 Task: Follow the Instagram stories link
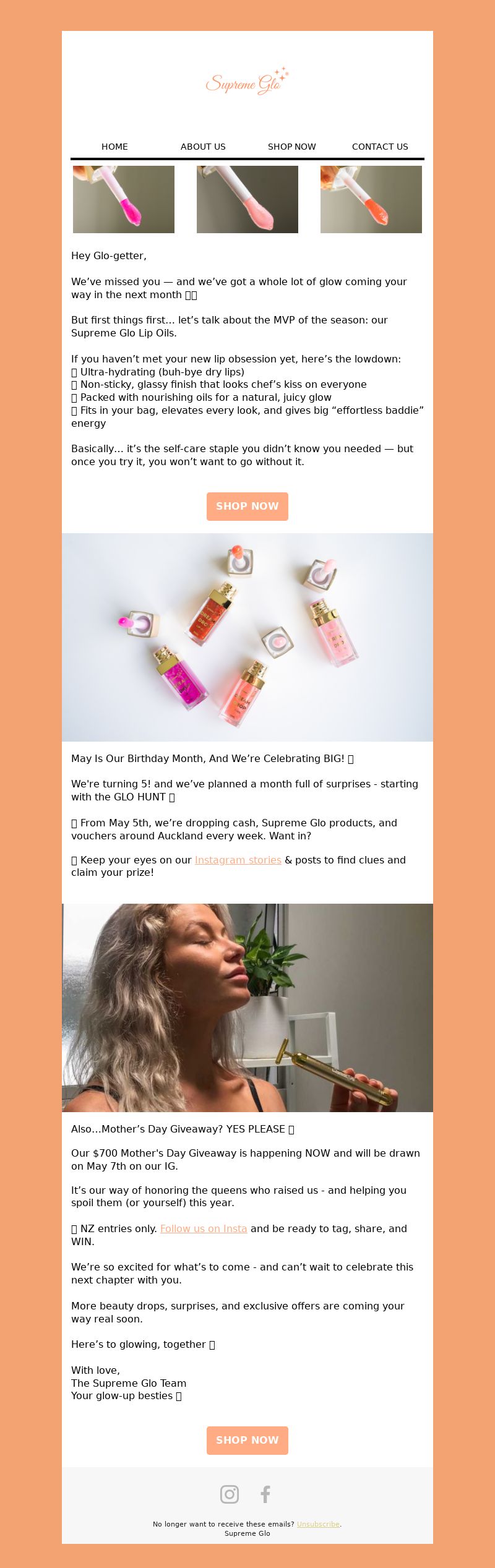click(238, 860)
